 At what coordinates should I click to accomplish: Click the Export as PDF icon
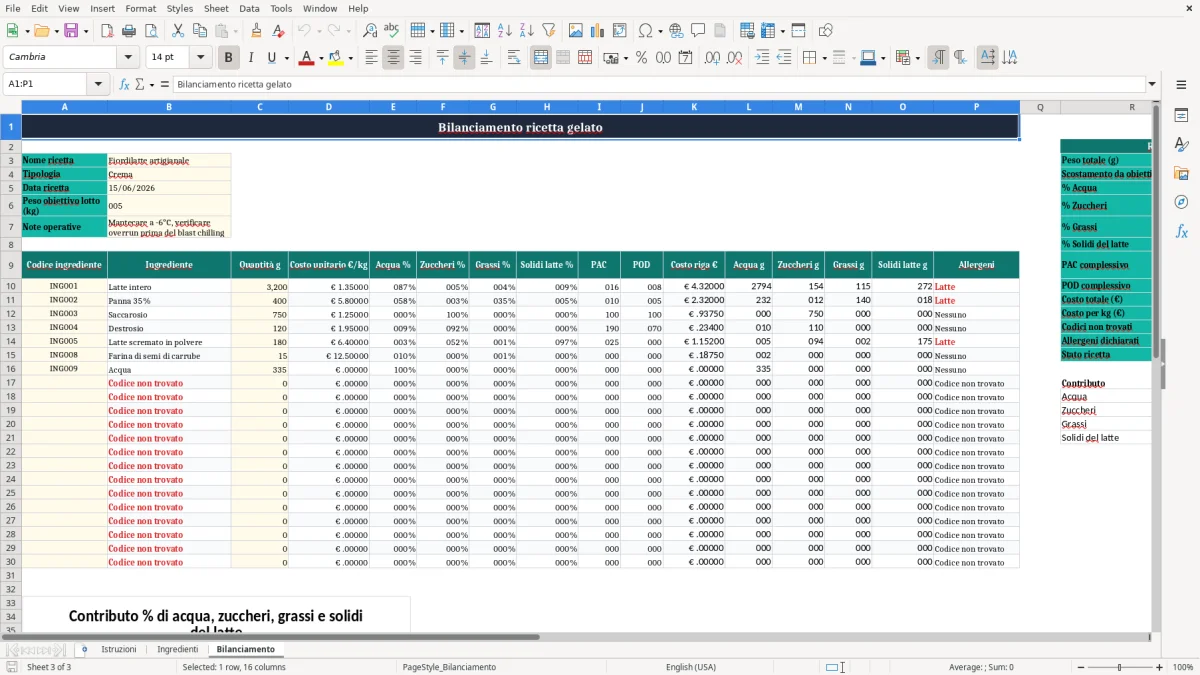107,31
